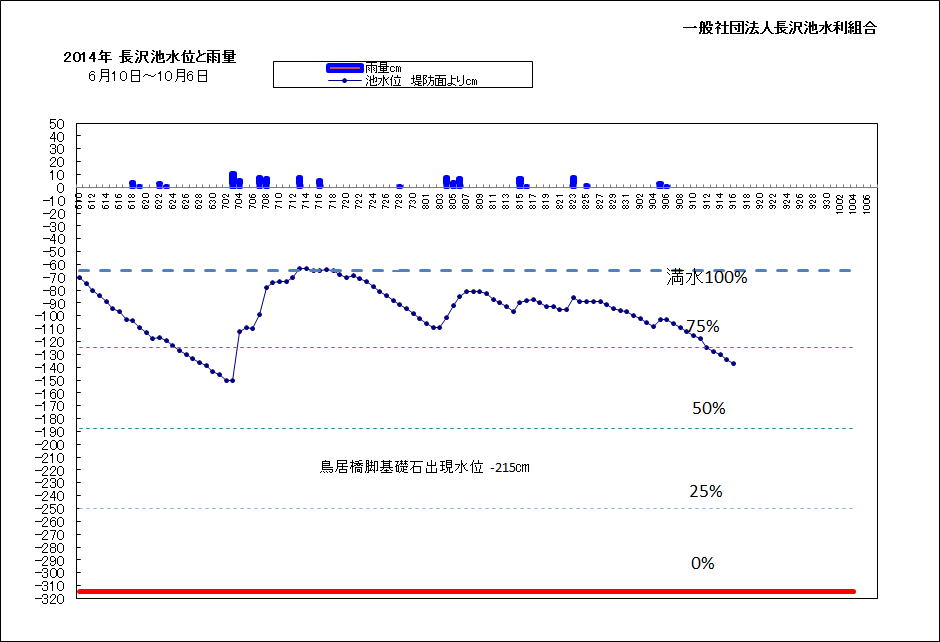Select the 池水位 堤防面よりcm legend entry

(x=420, y=81)
